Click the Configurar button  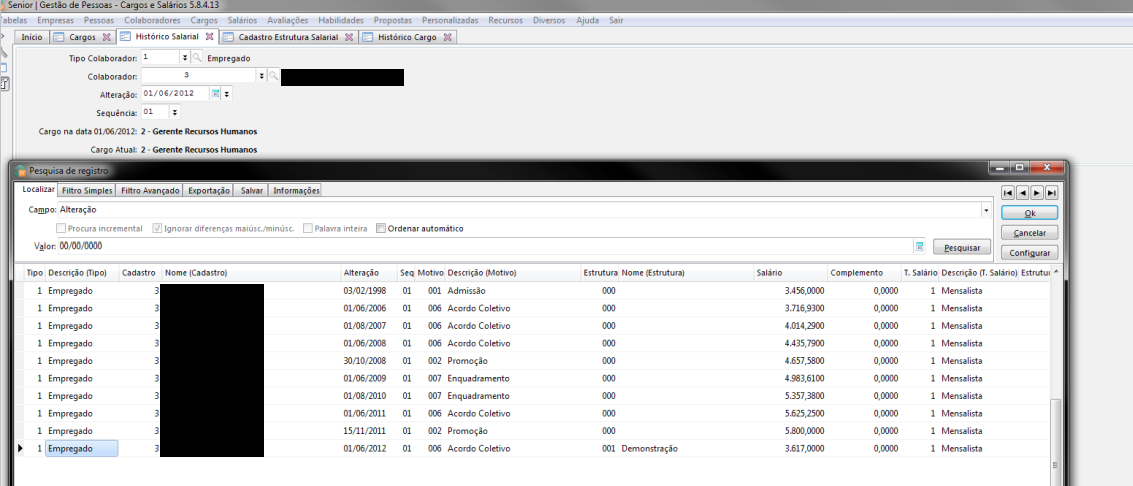pyautogui.click(x=1029, y=253)
